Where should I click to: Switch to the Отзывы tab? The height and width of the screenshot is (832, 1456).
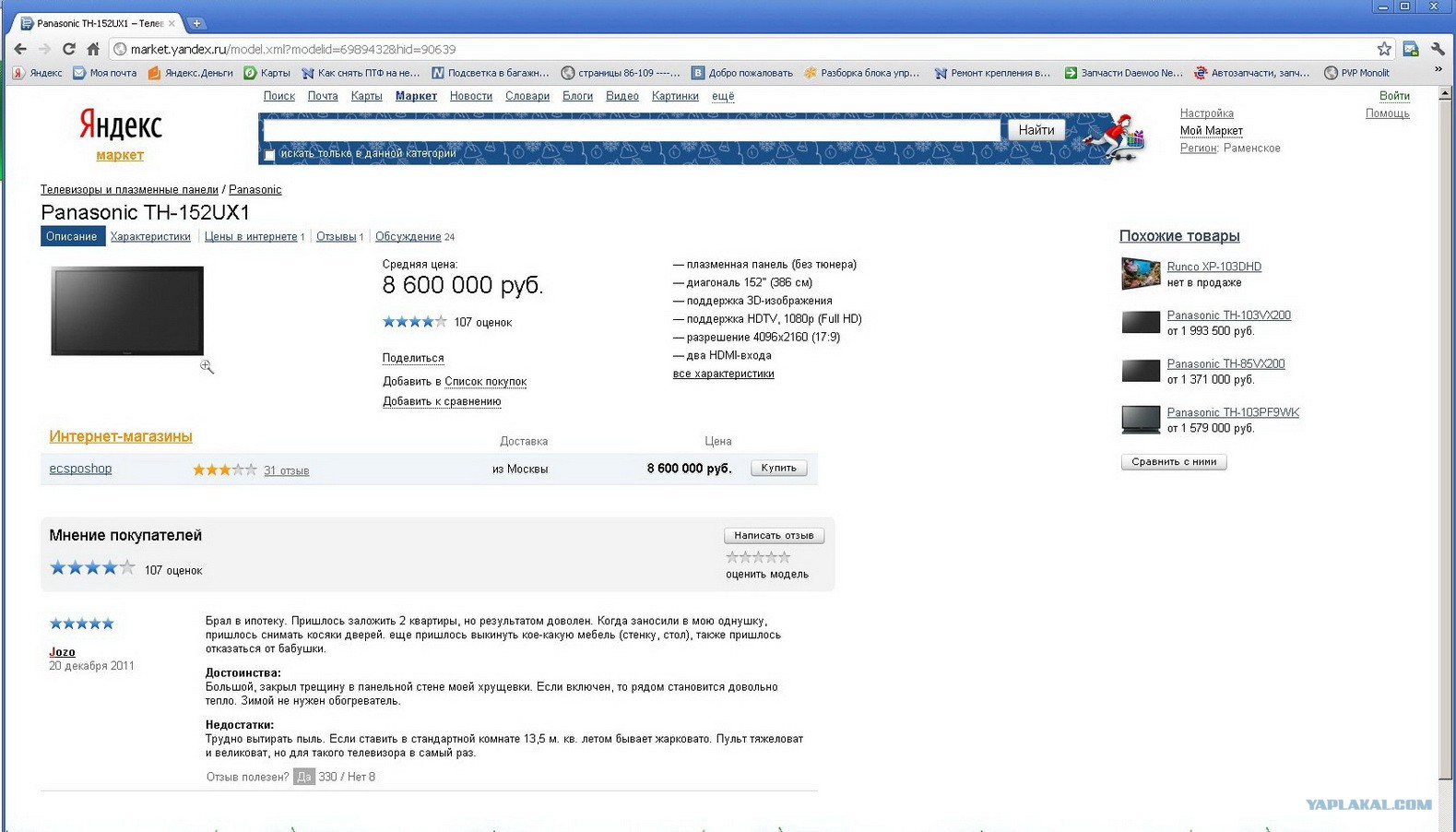337,237
